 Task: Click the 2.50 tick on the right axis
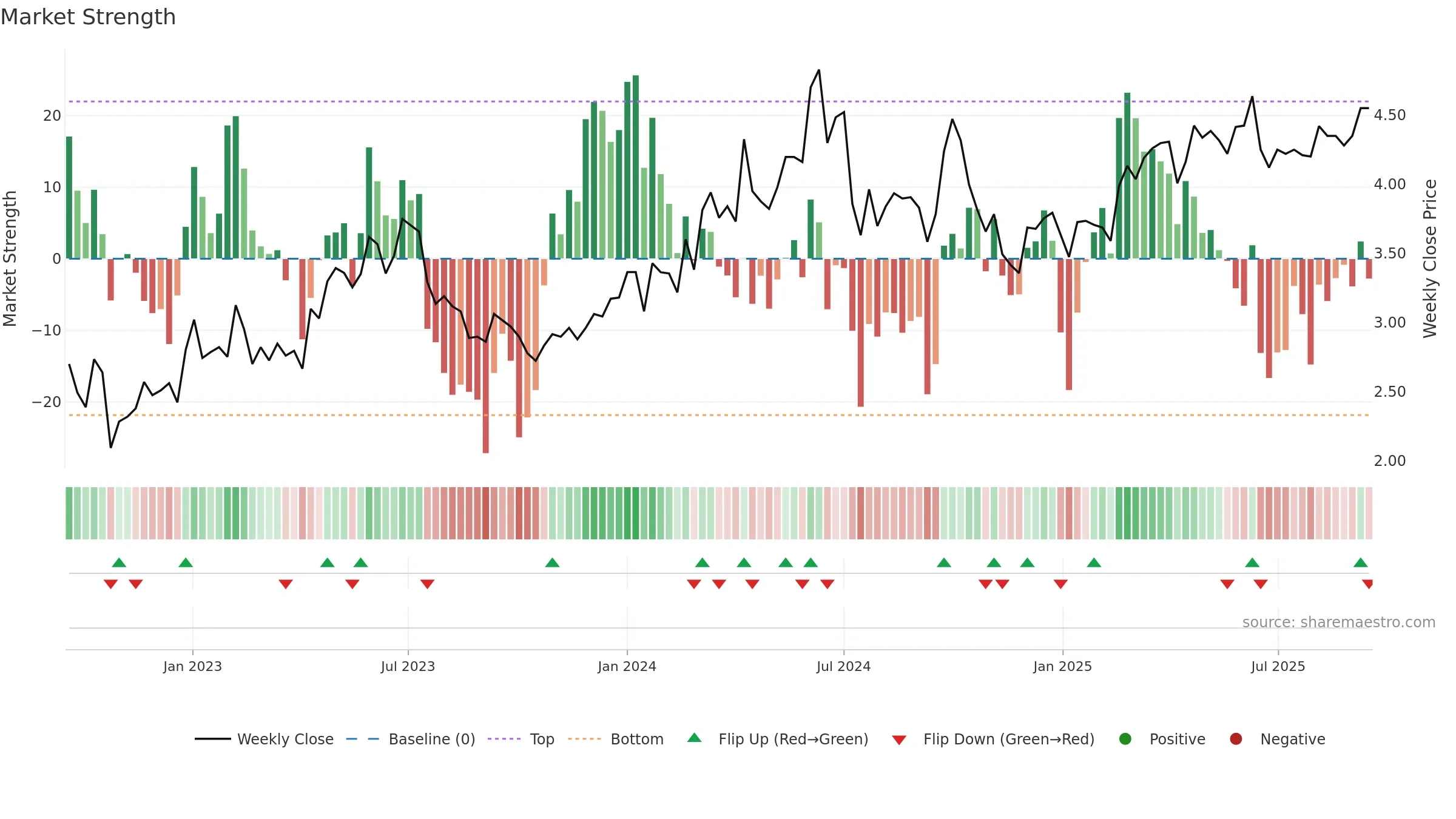coord(1390,391)
